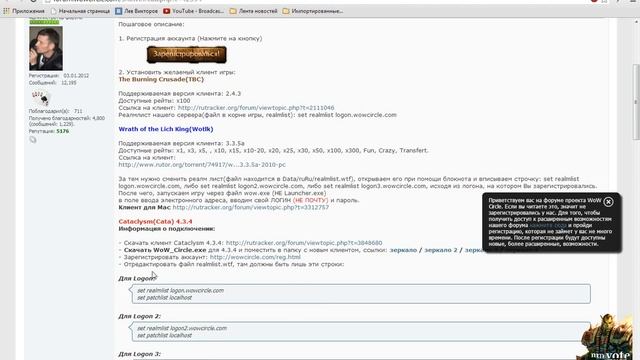This screenshot has width=640, height=360.
Task: Click the зеркало 2 mirror link
Action: [x=441, y=250]
